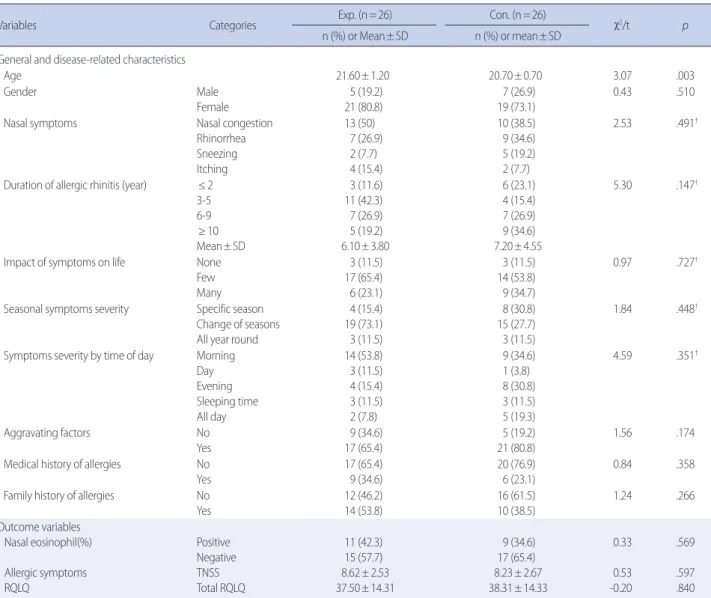Click 'Impact of symptoms on life' label
The height and width of the screenshot is (598, 711).
pyautogui.click(x=64, y=263)
